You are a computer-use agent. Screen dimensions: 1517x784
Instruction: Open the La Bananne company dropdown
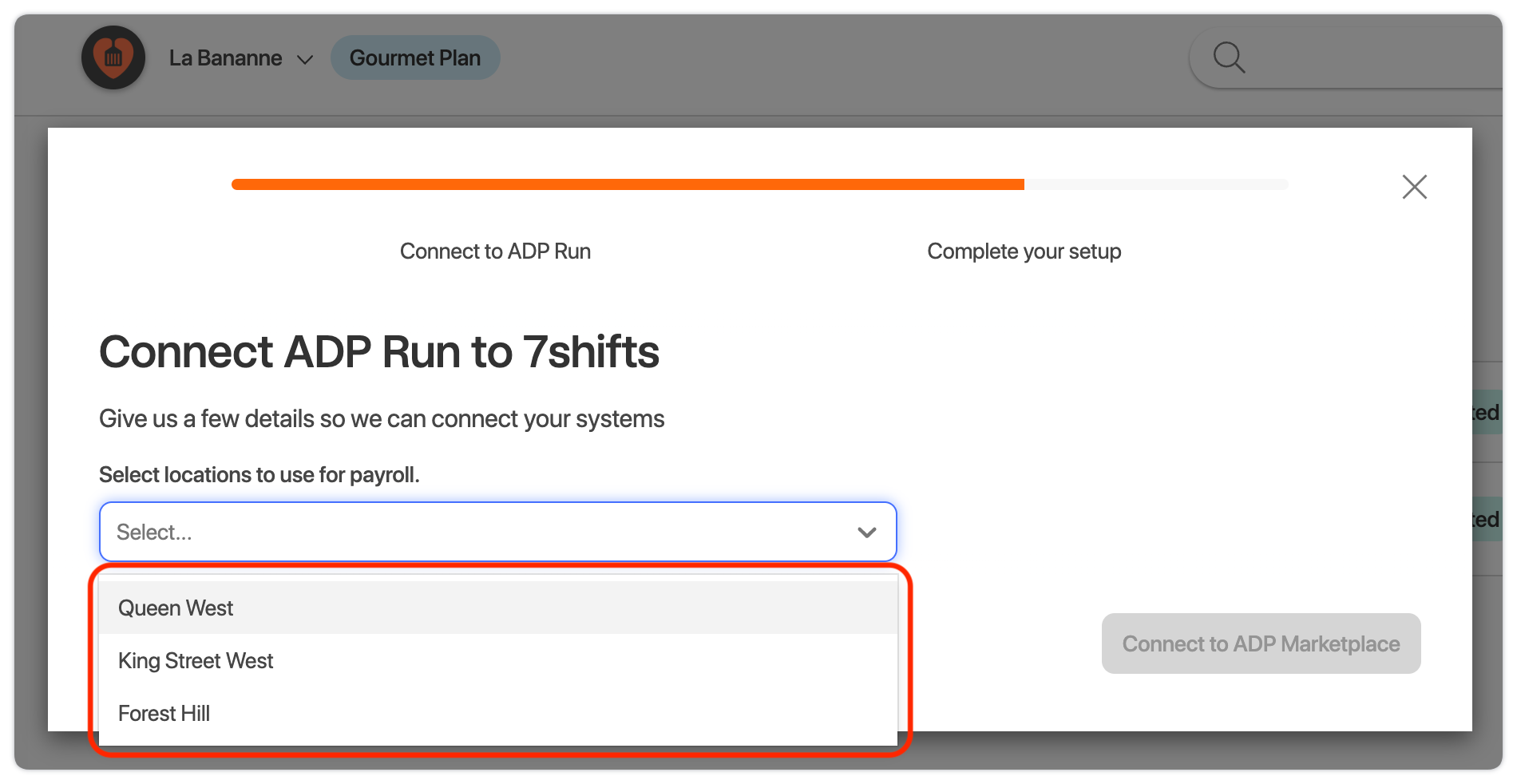240,58
